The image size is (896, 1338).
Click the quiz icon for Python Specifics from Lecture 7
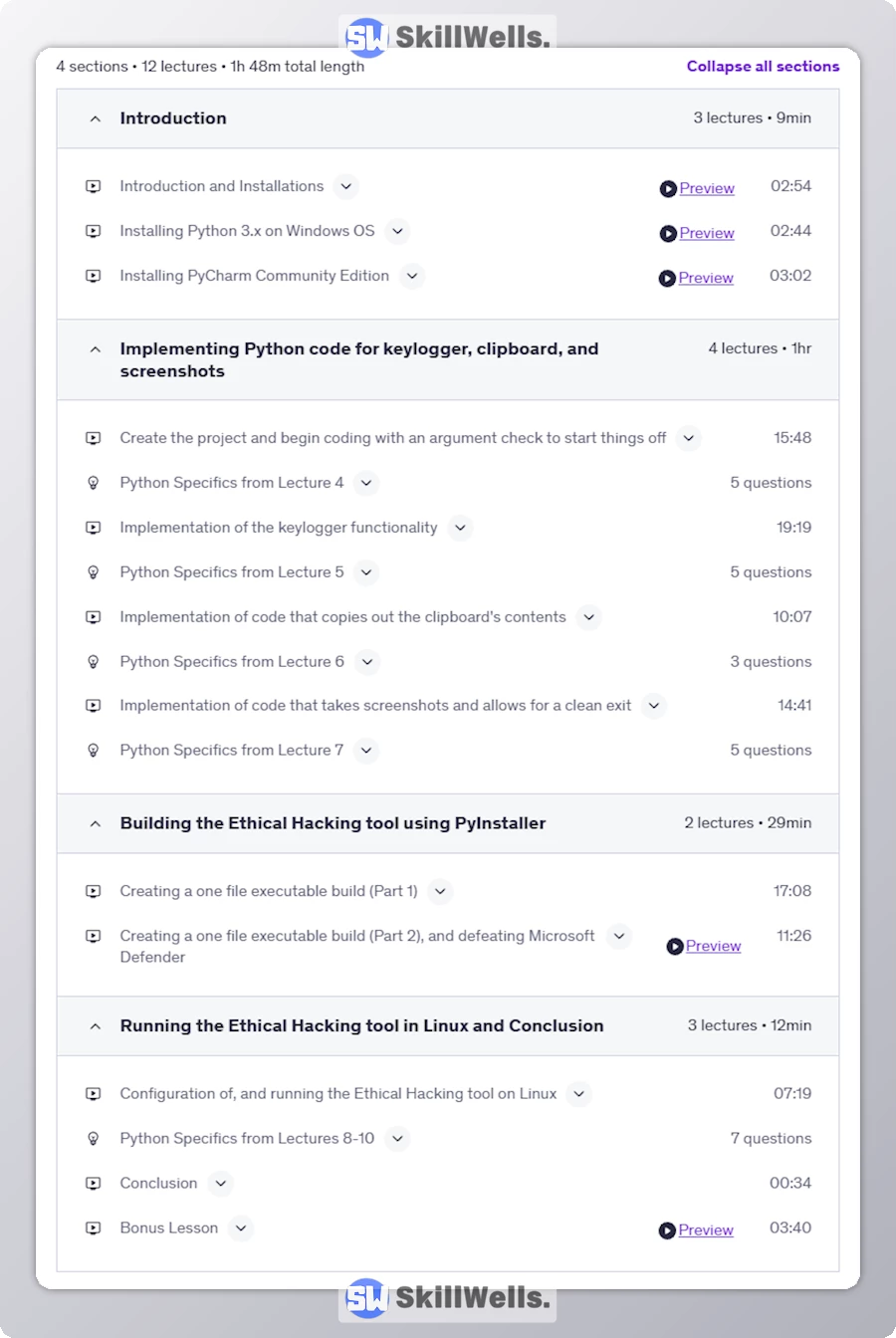coord(93,750)
